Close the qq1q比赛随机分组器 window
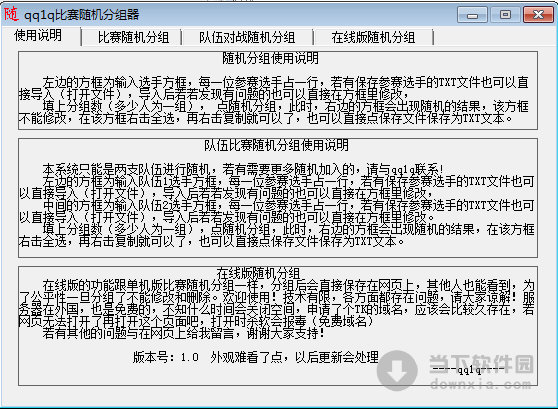 538,15
